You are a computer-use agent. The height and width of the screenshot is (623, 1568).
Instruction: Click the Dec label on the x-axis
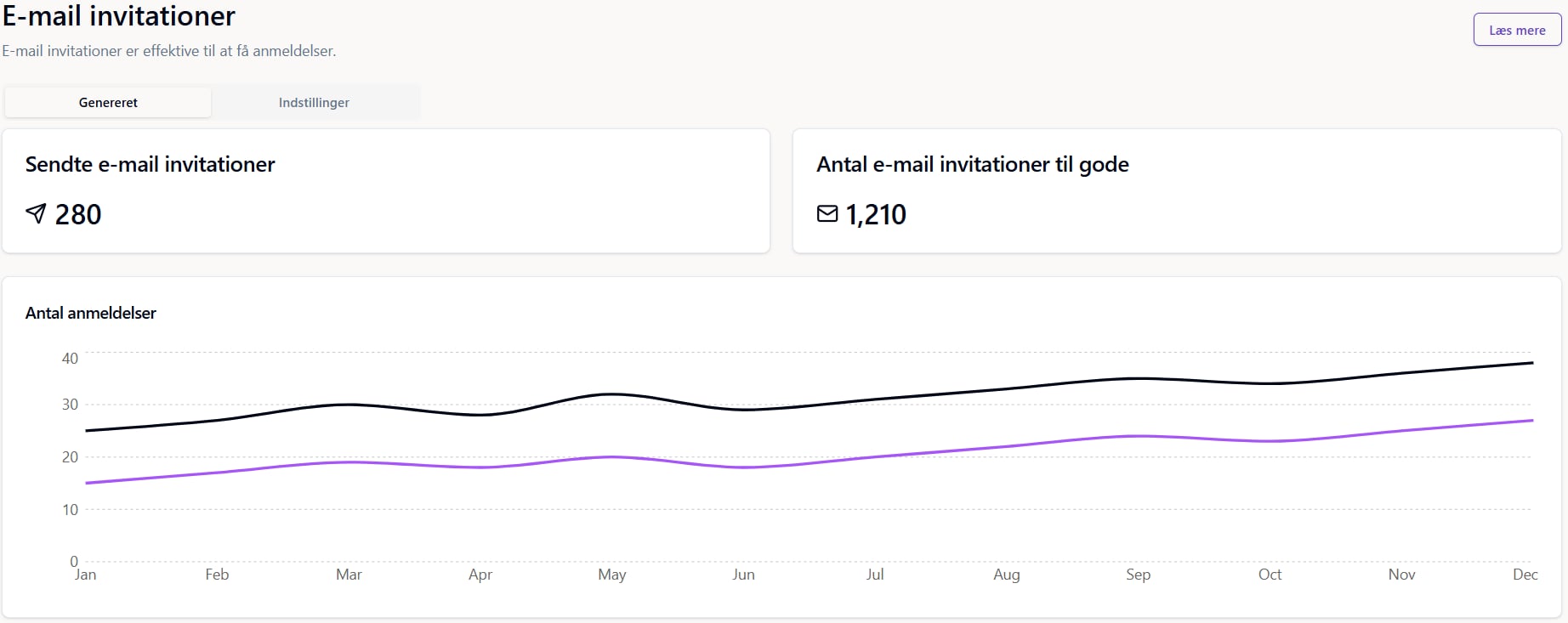tap(1525, 575)
